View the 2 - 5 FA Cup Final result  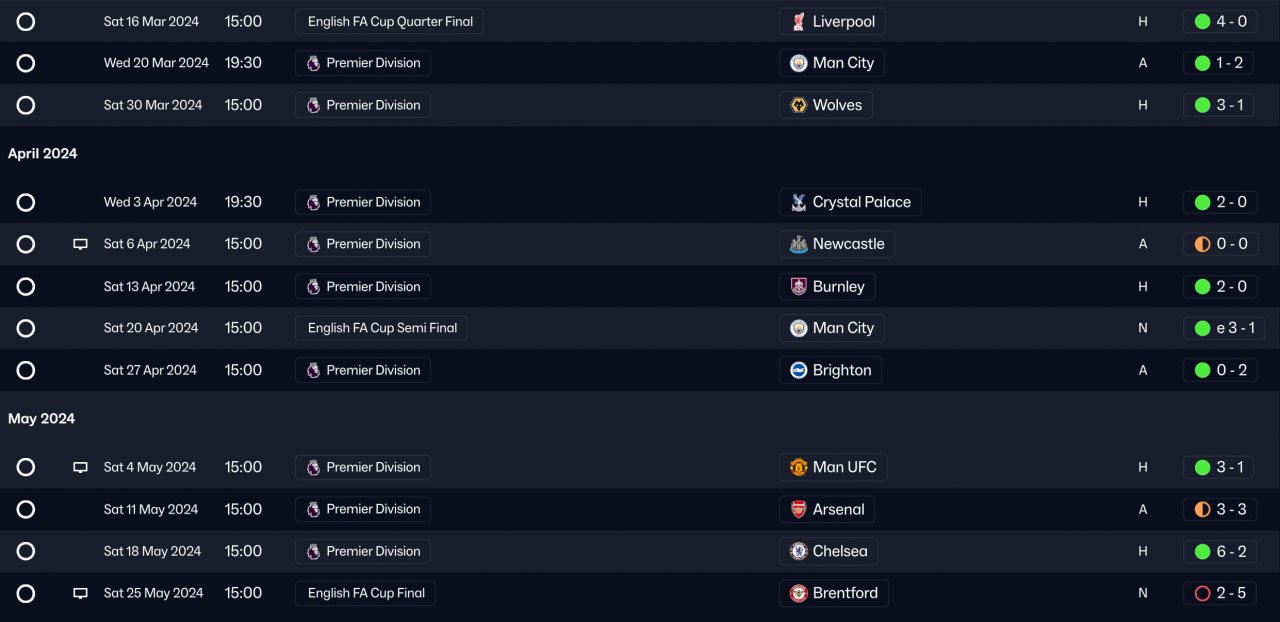click(1219, 593)
